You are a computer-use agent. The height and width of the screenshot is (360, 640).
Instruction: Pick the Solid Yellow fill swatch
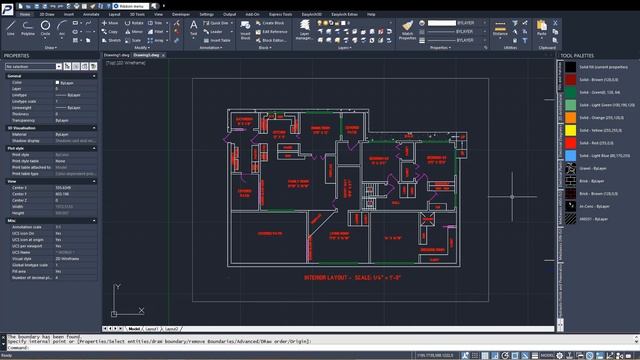click(x=571, y=130)
